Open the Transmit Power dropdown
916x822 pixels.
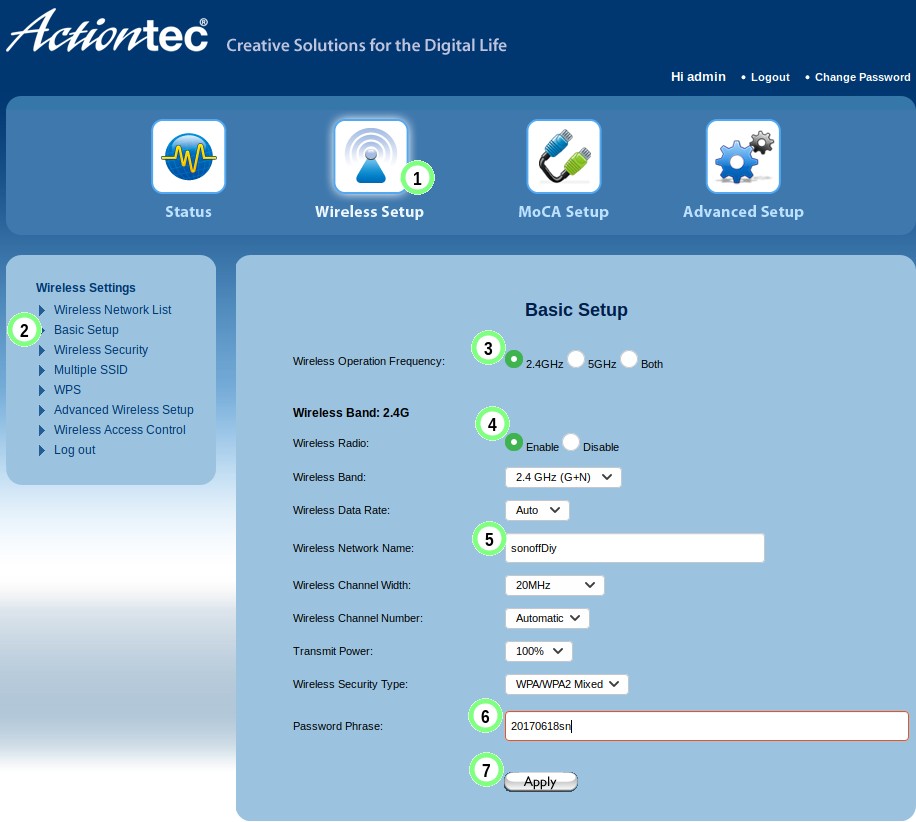click(538, 651)
